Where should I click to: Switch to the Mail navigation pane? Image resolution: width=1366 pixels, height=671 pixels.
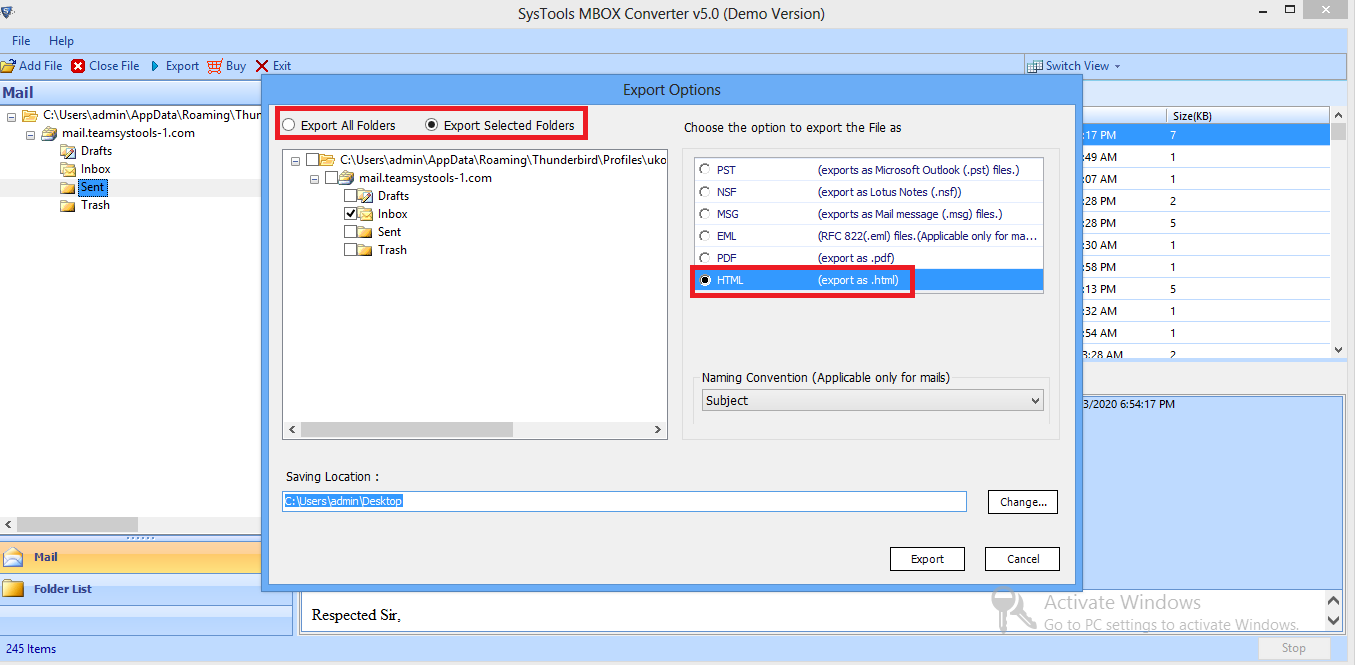click(x=130, y=557)
